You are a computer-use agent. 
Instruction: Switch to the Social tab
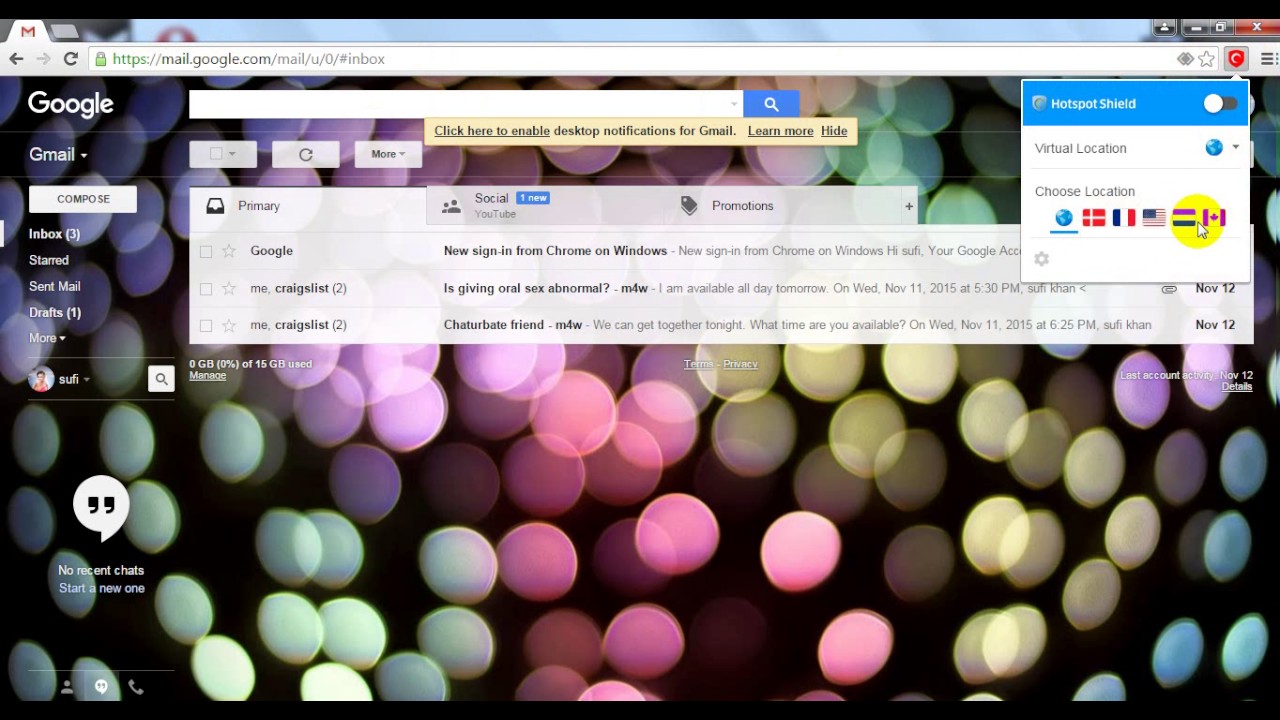[544, 206]
